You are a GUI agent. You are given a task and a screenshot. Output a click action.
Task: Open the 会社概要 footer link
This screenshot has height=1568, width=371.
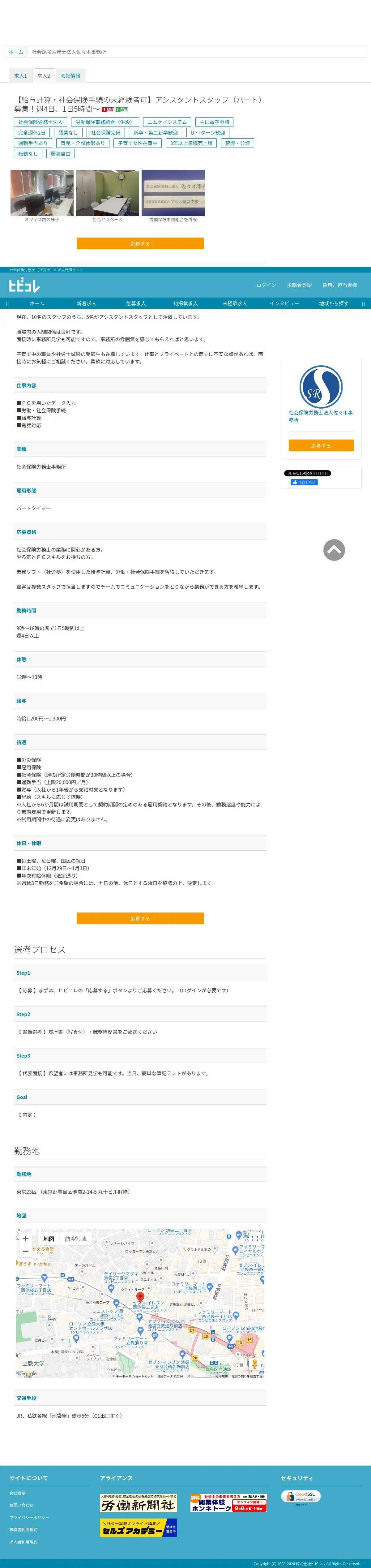tap(18, 1493)
